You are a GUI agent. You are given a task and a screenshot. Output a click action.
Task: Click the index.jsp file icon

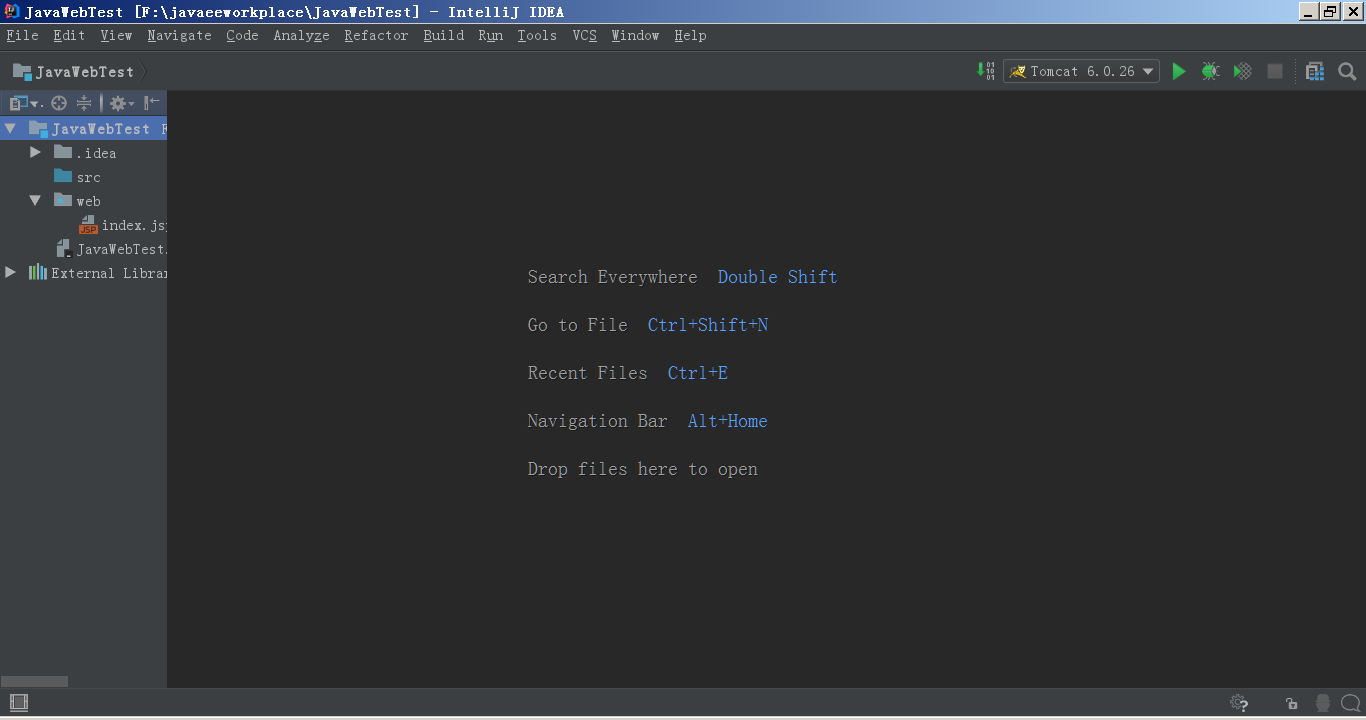(88, 225)
